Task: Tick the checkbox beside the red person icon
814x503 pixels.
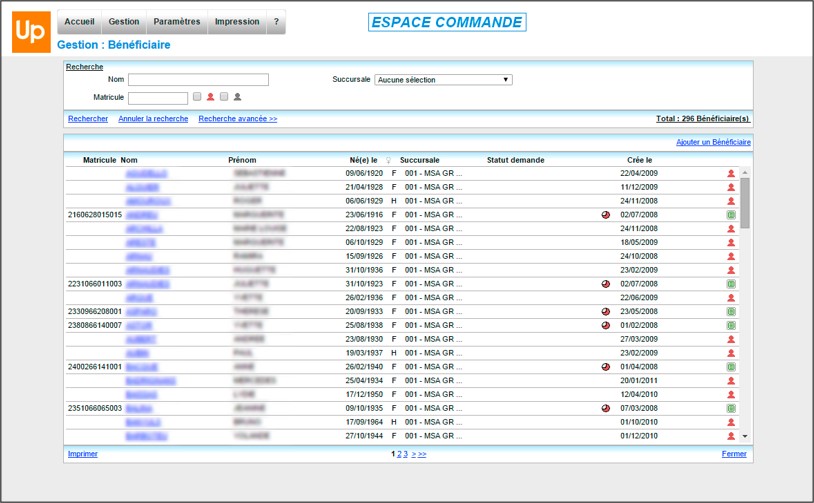Action: coord(197,97)
